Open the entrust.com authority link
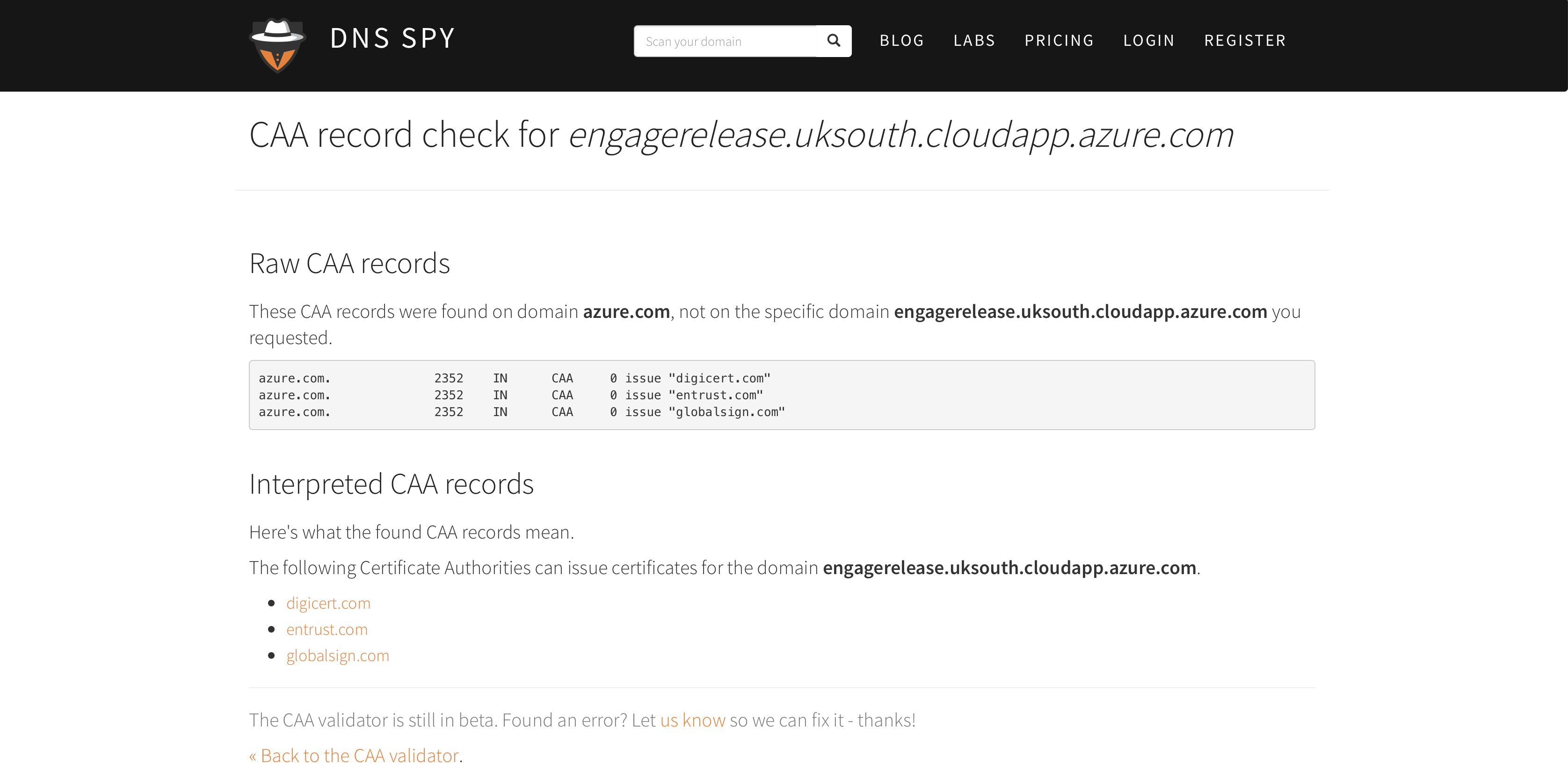1568x777 pixels. (x=327, y=629)
